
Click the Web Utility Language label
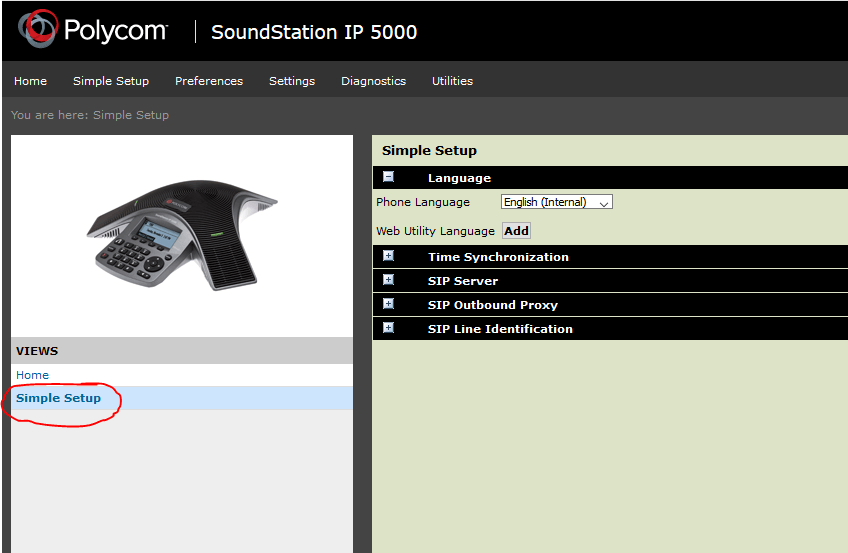(435, 231)
